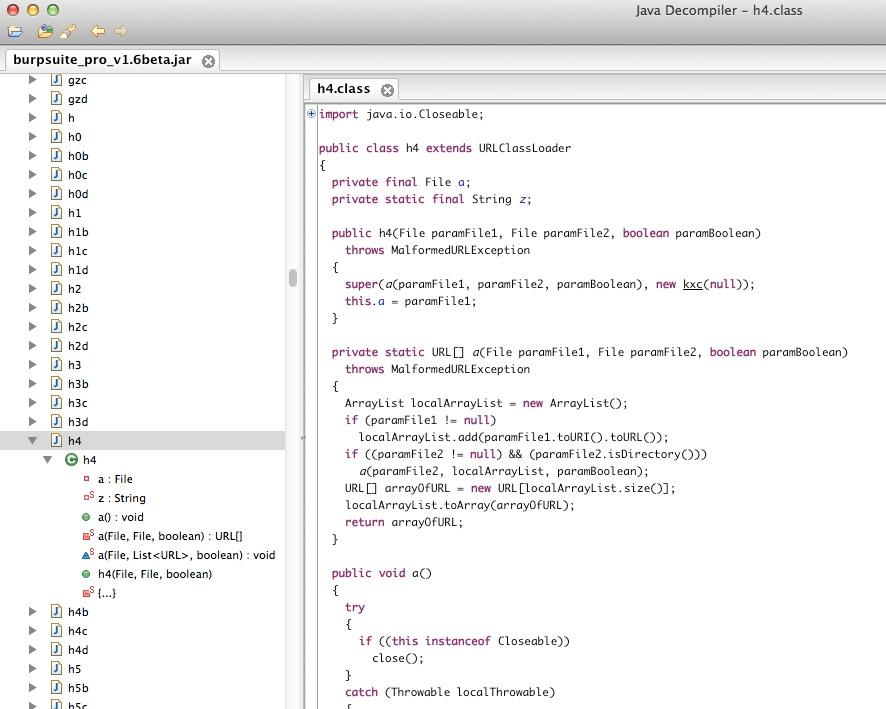Select the 'z : String' field member
Viewport: 886px width, 709px height.
pyautogui.click(x=121, y=498)
